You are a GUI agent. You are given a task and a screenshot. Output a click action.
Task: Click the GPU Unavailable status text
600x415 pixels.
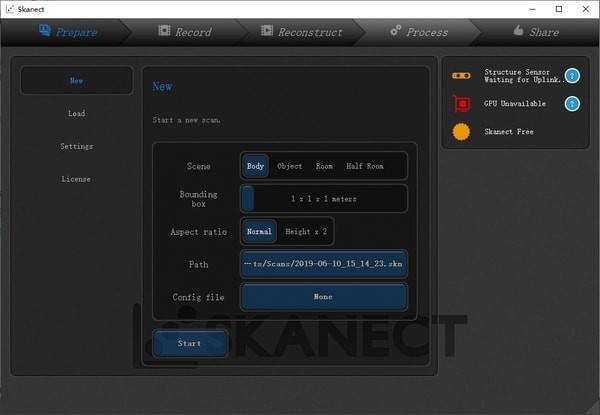pyautogui.click(x=515, y=103)
